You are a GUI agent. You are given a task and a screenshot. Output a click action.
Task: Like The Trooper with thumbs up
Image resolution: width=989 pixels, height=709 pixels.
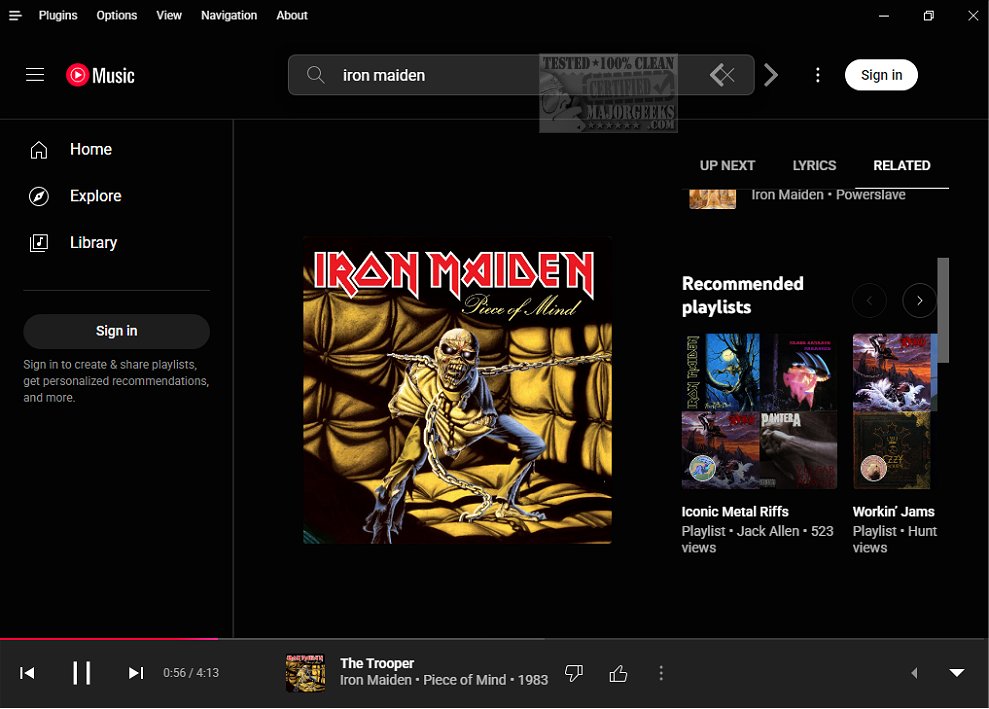618,674
